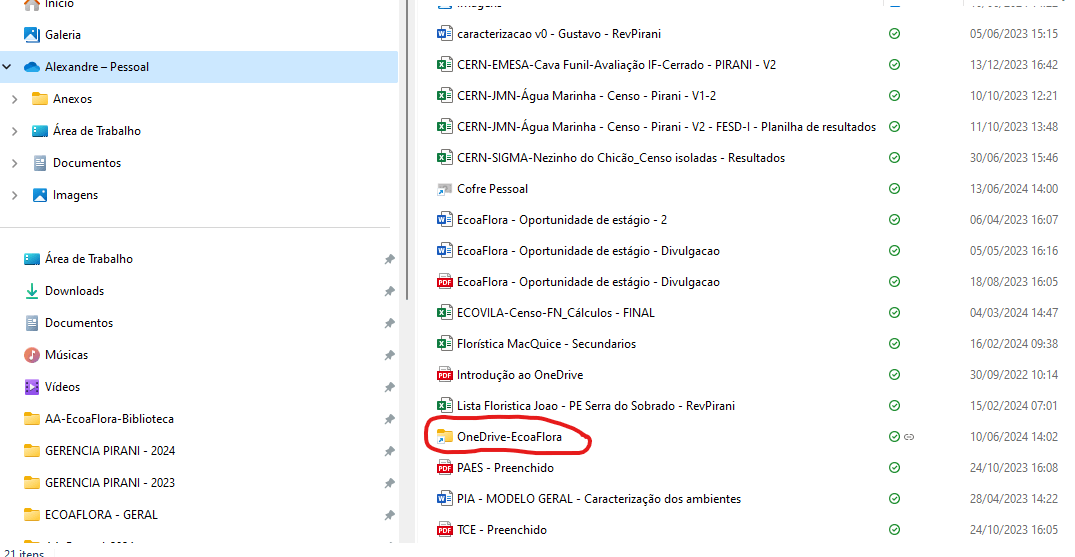Image resolution: width=1075 pixels, height=557 pixels.
Task: Click Word icon of PIA - MODELO GERAL
Action: click(x=444, y=499)
